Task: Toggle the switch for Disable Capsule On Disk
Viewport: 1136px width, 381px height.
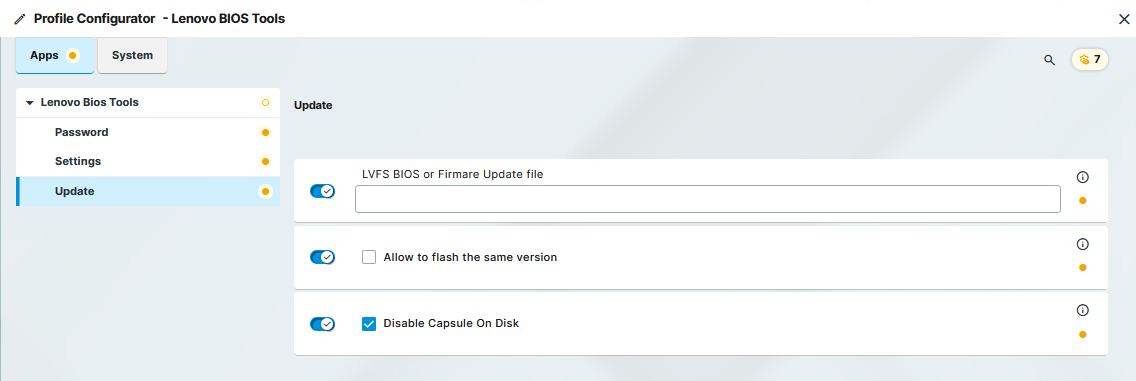Action: 322,324
